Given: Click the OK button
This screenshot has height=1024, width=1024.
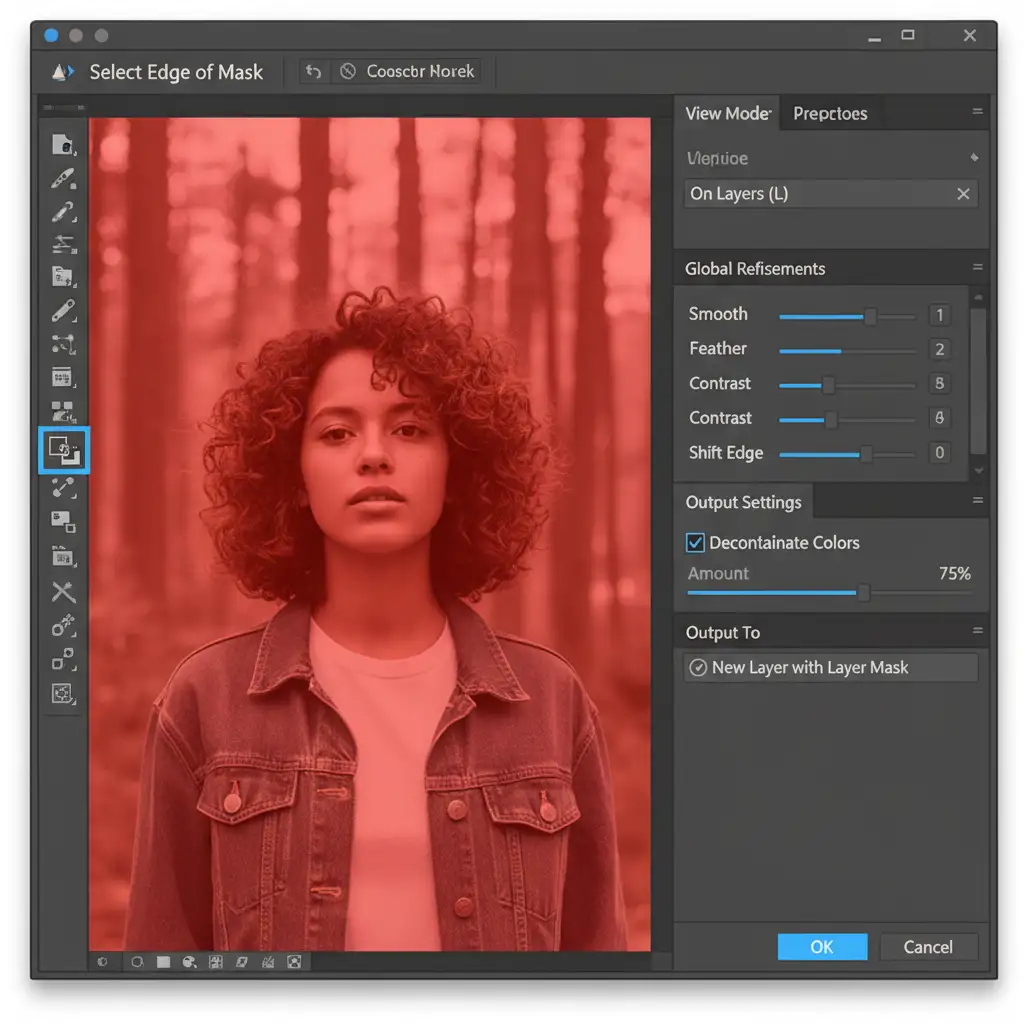Looking at the screenshot, I should click(x=822, y=947).
